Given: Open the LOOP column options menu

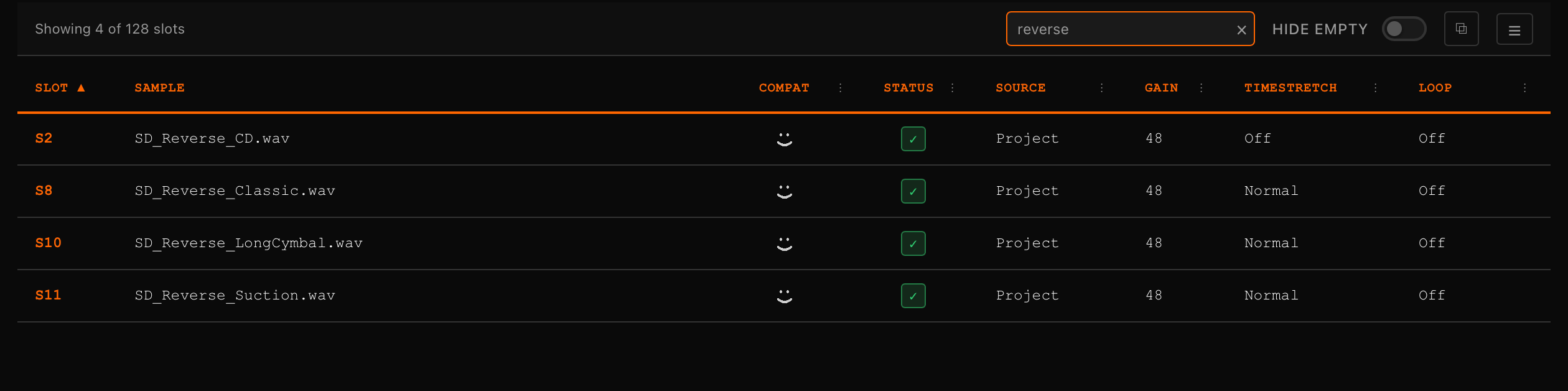Looking at the screenshot, I should tap(1525, 88).
